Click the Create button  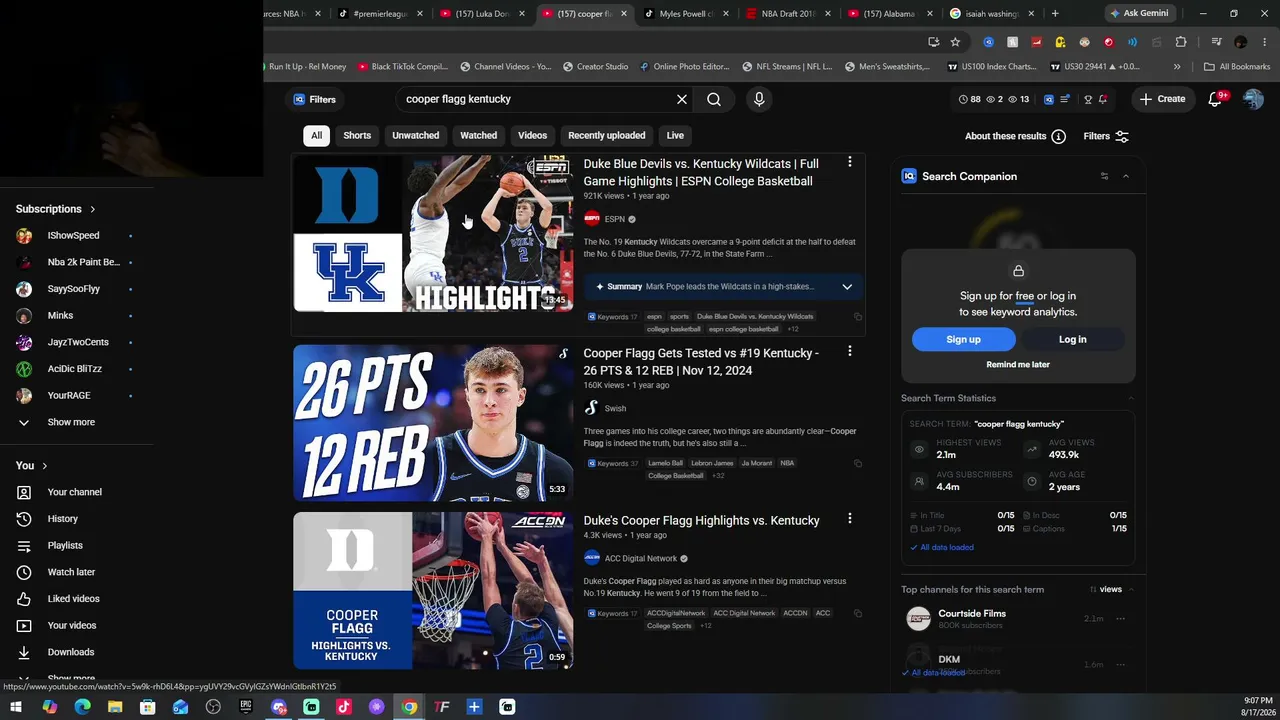[1162, 99]
